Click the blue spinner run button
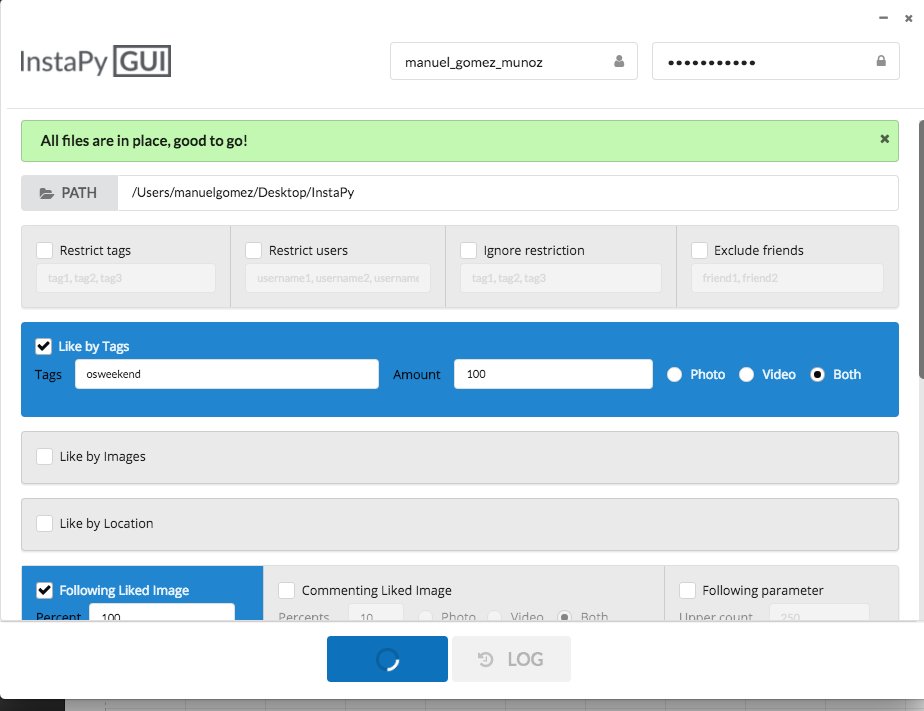 pos(387,658)
